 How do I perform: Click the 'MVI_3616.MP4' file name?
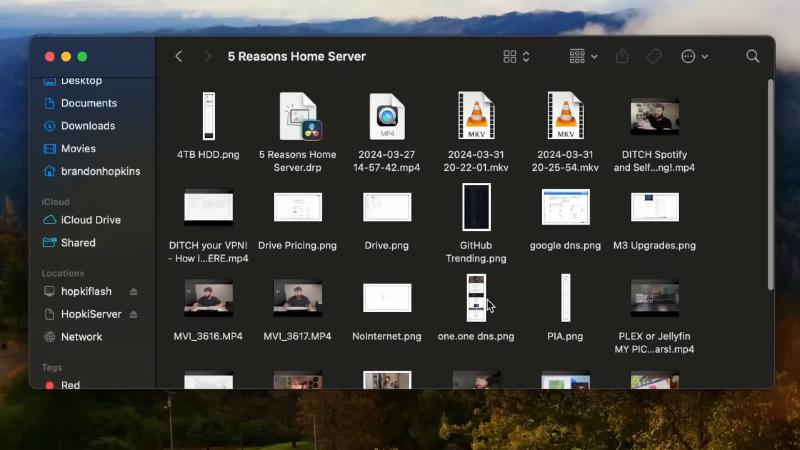208,336
